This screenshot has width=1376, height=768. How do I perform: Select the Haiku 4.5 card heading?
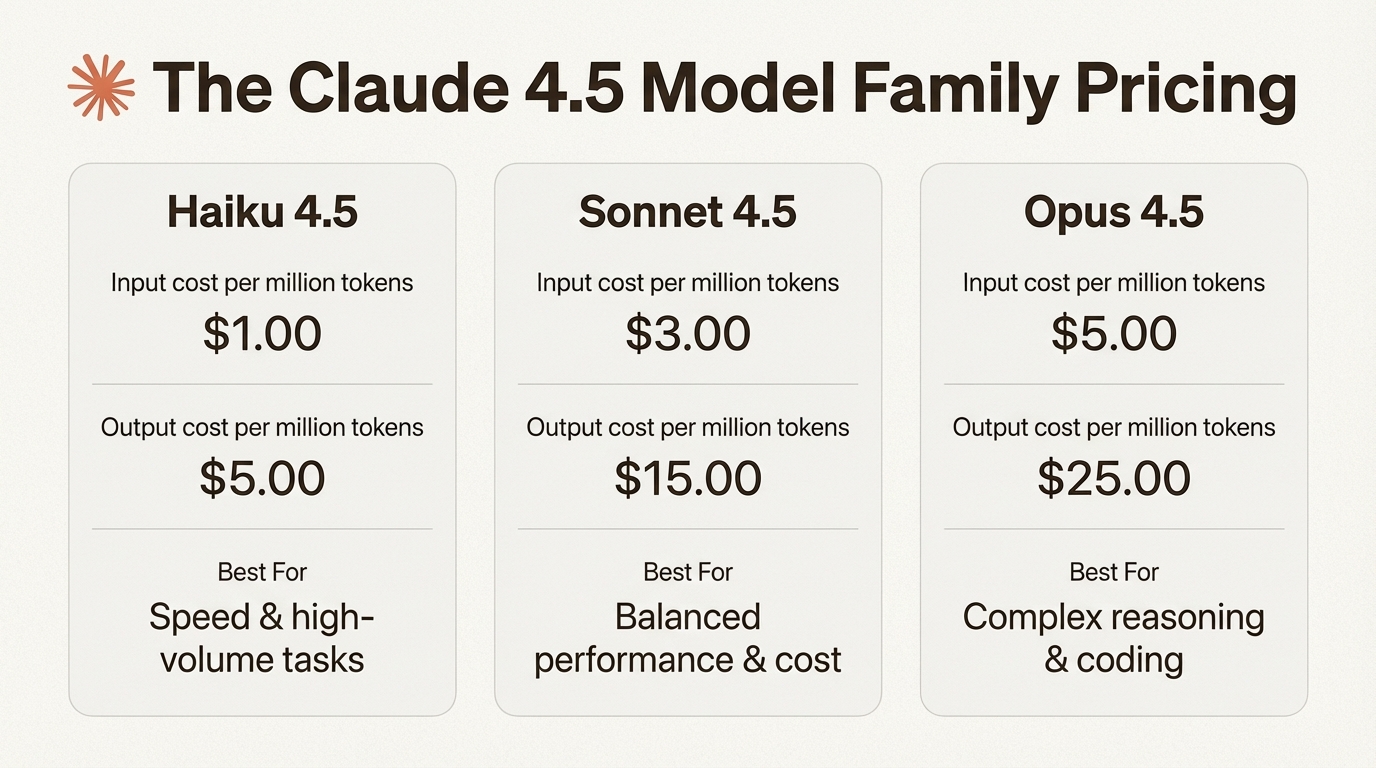[x=262, y=212]
